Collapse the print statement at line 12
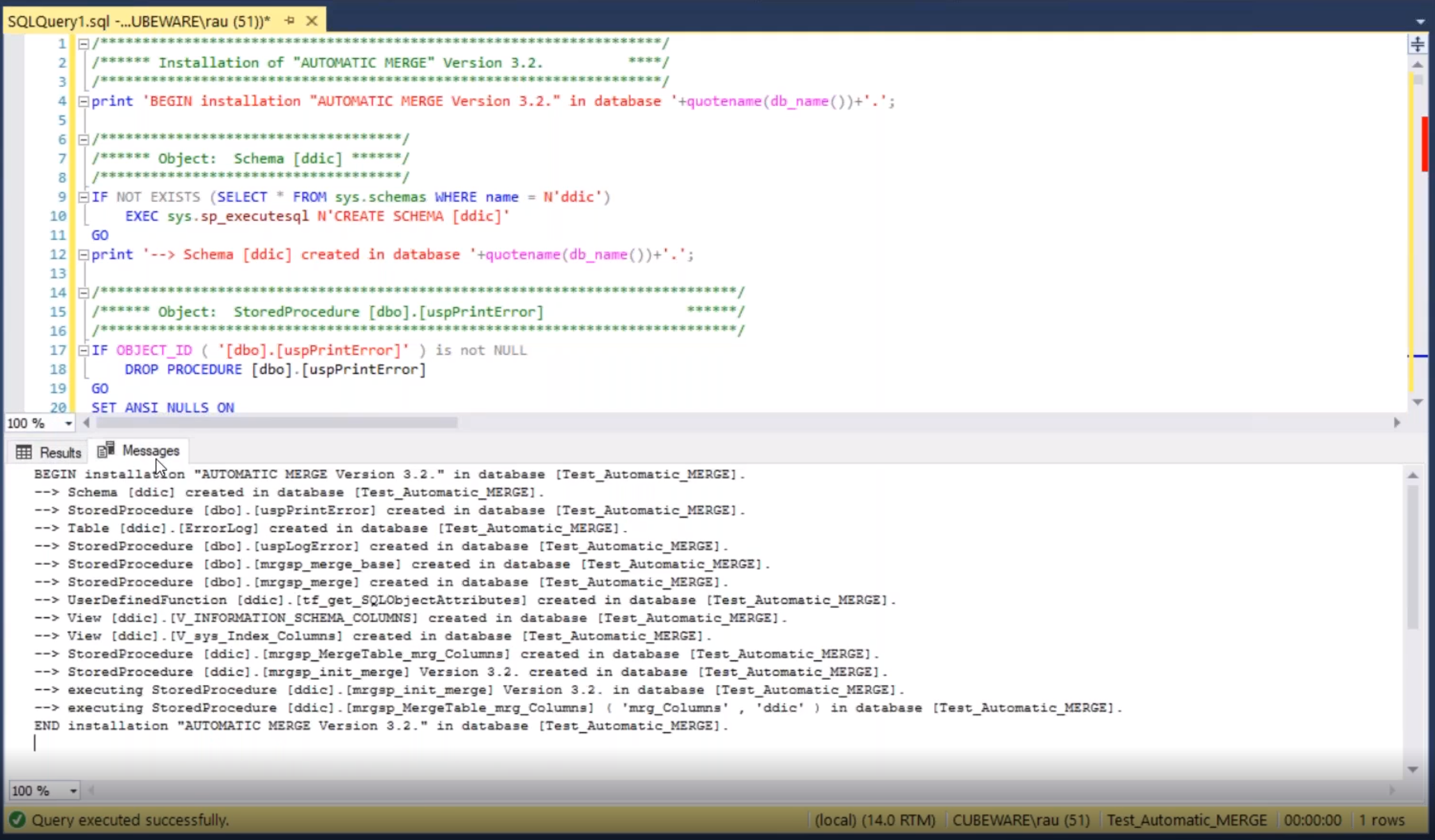1435x840 pixels. [x=83, y=255]
